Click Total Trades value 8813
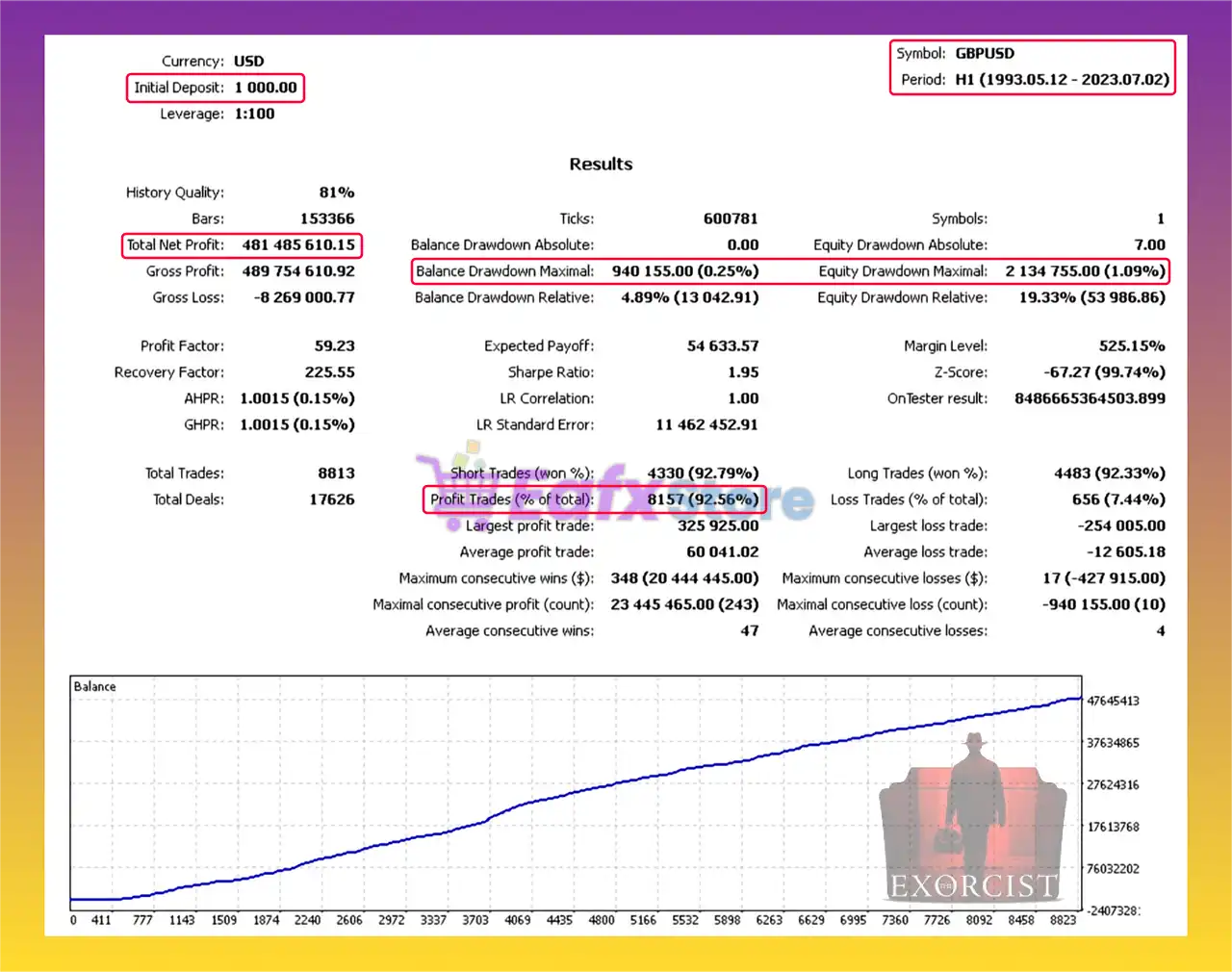The width and height of the screenshot is (1232, 972). (x=336, y=473)
